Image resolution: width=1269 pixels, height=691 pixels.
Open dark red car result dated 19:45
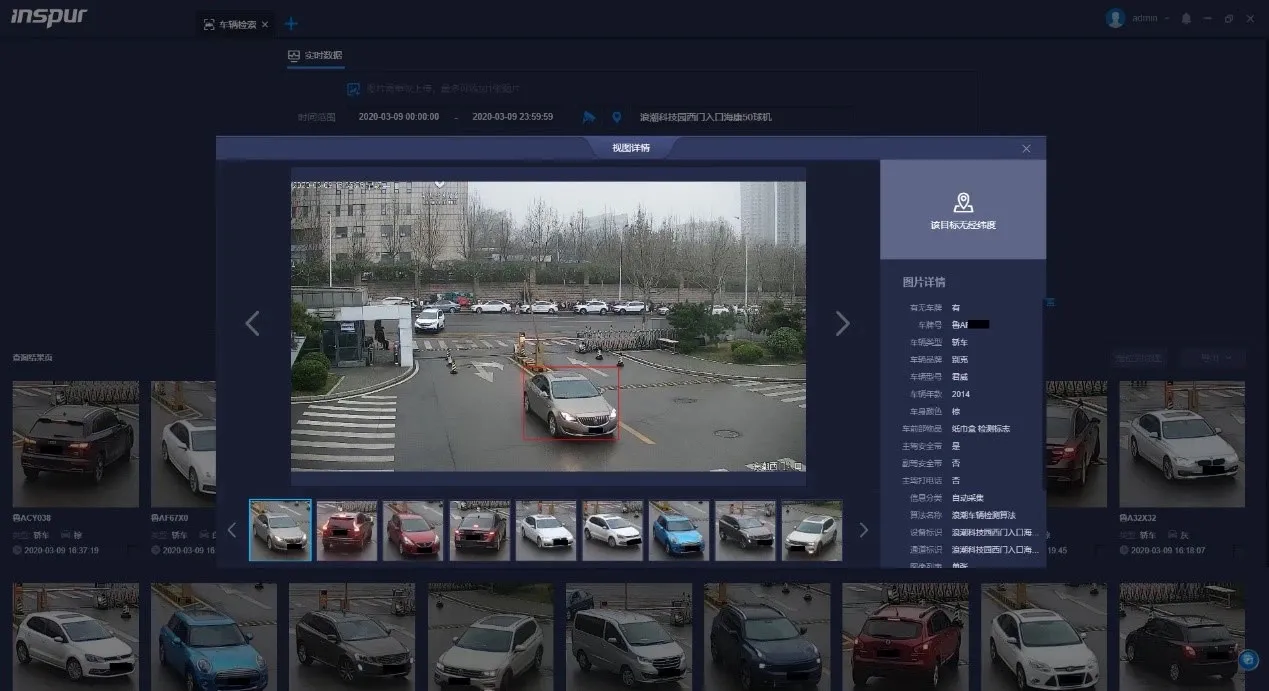(1076, 443)
